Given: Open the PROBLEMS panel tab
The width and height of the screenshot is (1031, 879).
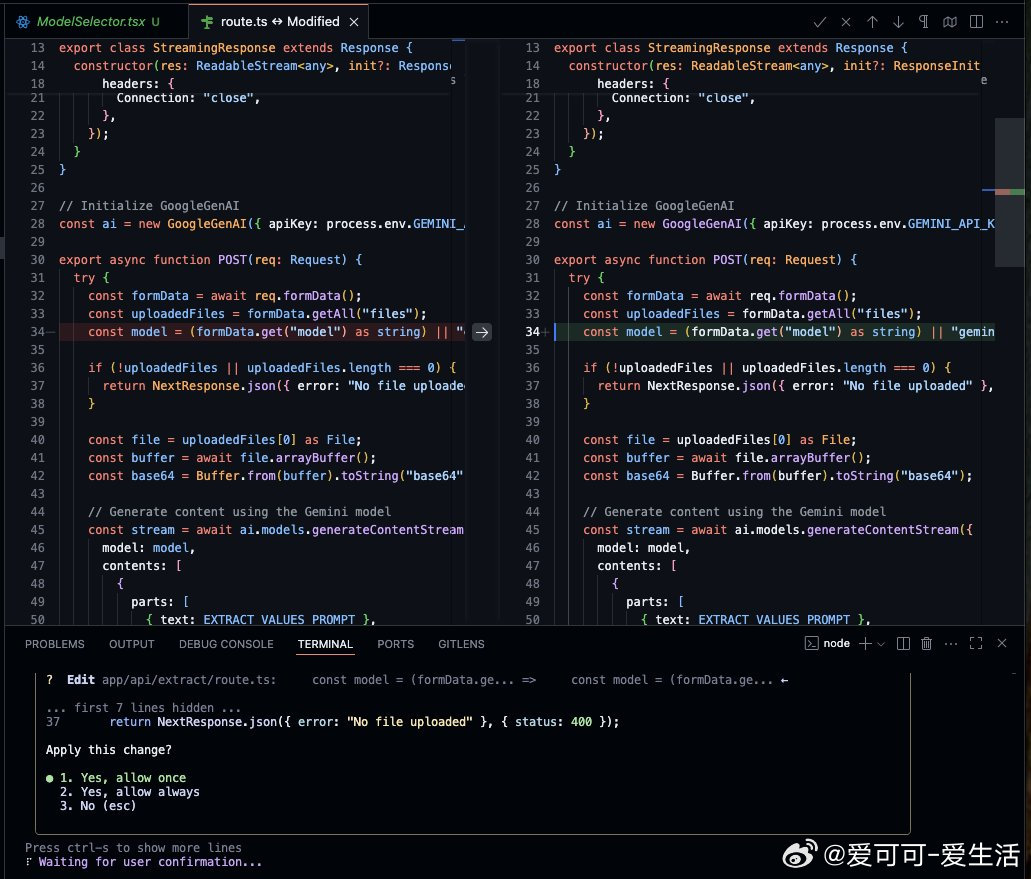Looking at the screenshot, I should tap(55, 644).
